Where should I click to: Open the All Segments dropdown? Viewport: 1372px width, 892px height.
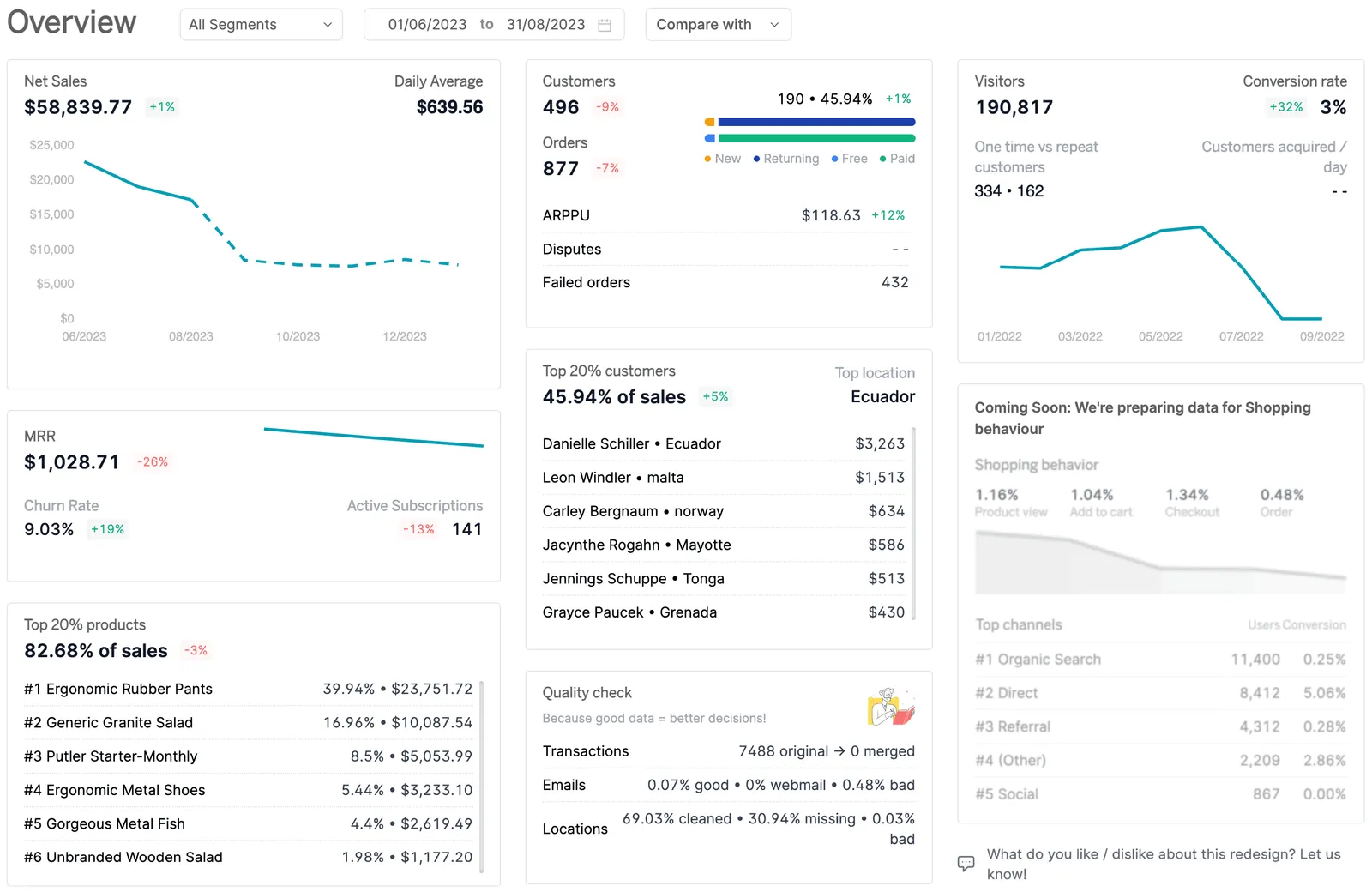(x=261, y=25)
